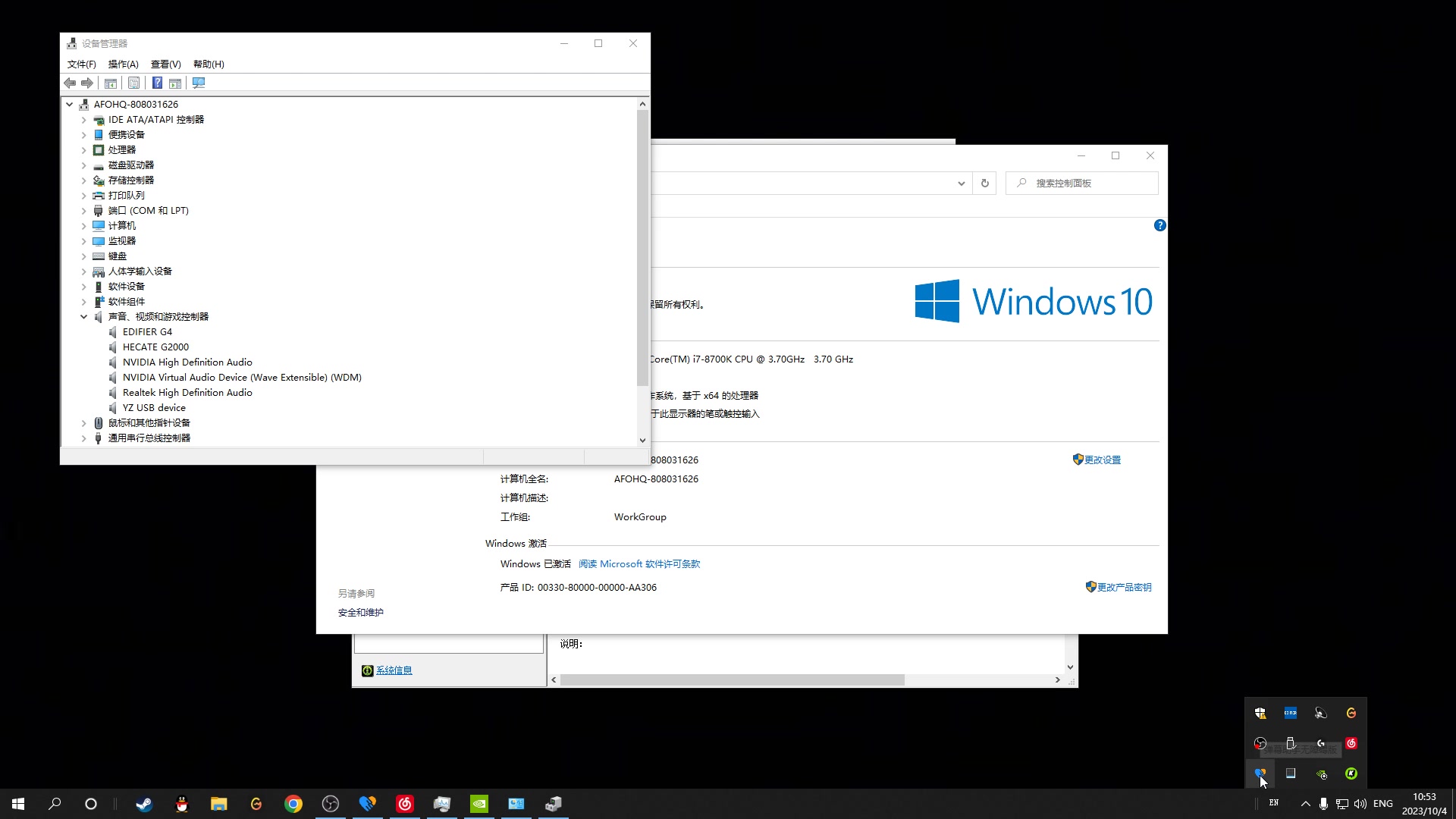Open the taskbar search magnifier
Viewport: 1456px width, 819px height.
(x=55, y=804)
